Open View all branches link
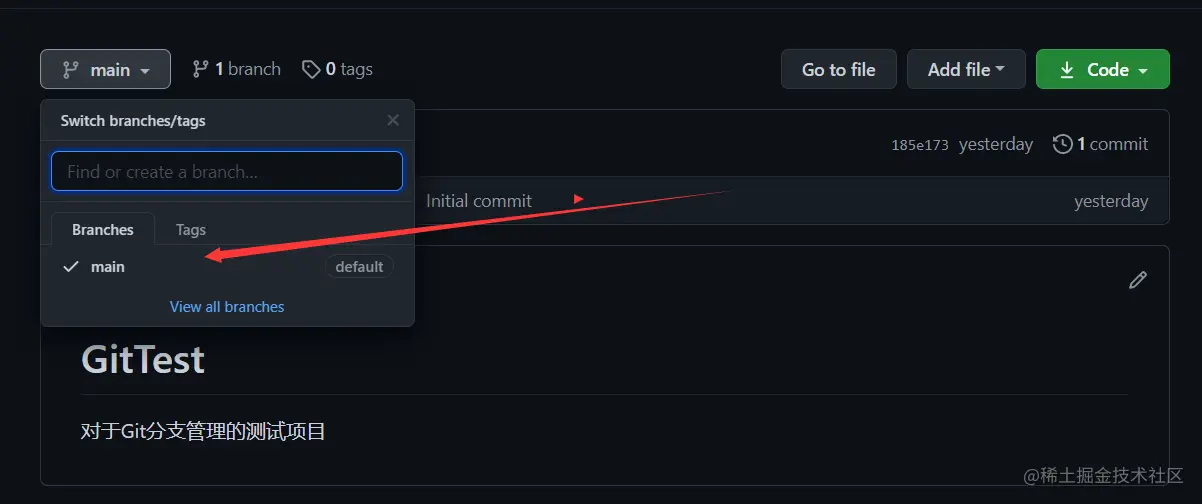This screenshot has width=1202, height=504. click(x=227, y=307)
